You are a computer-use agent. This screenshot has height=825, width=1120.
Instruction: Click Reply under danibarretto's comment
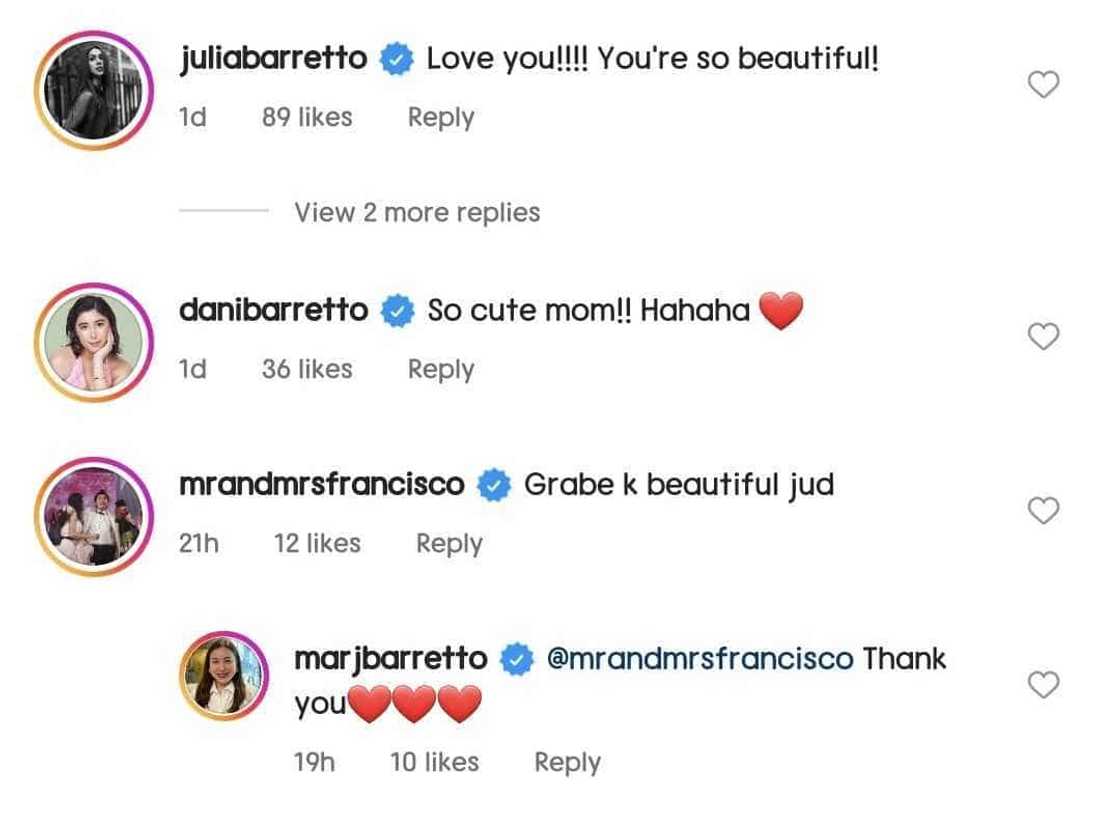(x=440, y=369)
